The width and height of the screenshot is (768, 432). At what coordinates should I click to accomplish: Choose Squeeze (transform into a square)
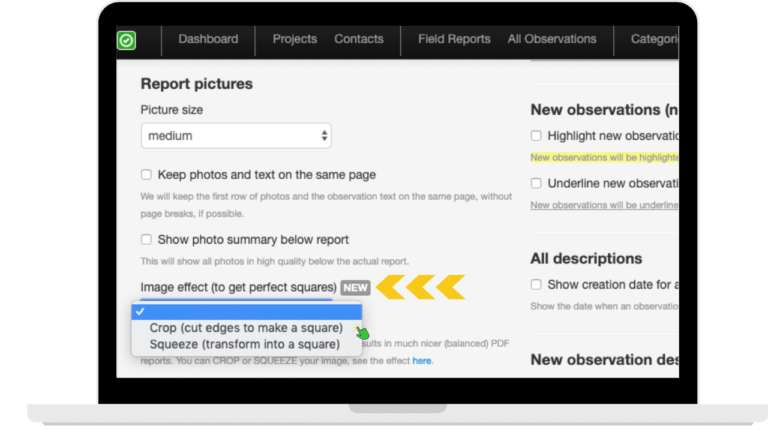(245, 344)
